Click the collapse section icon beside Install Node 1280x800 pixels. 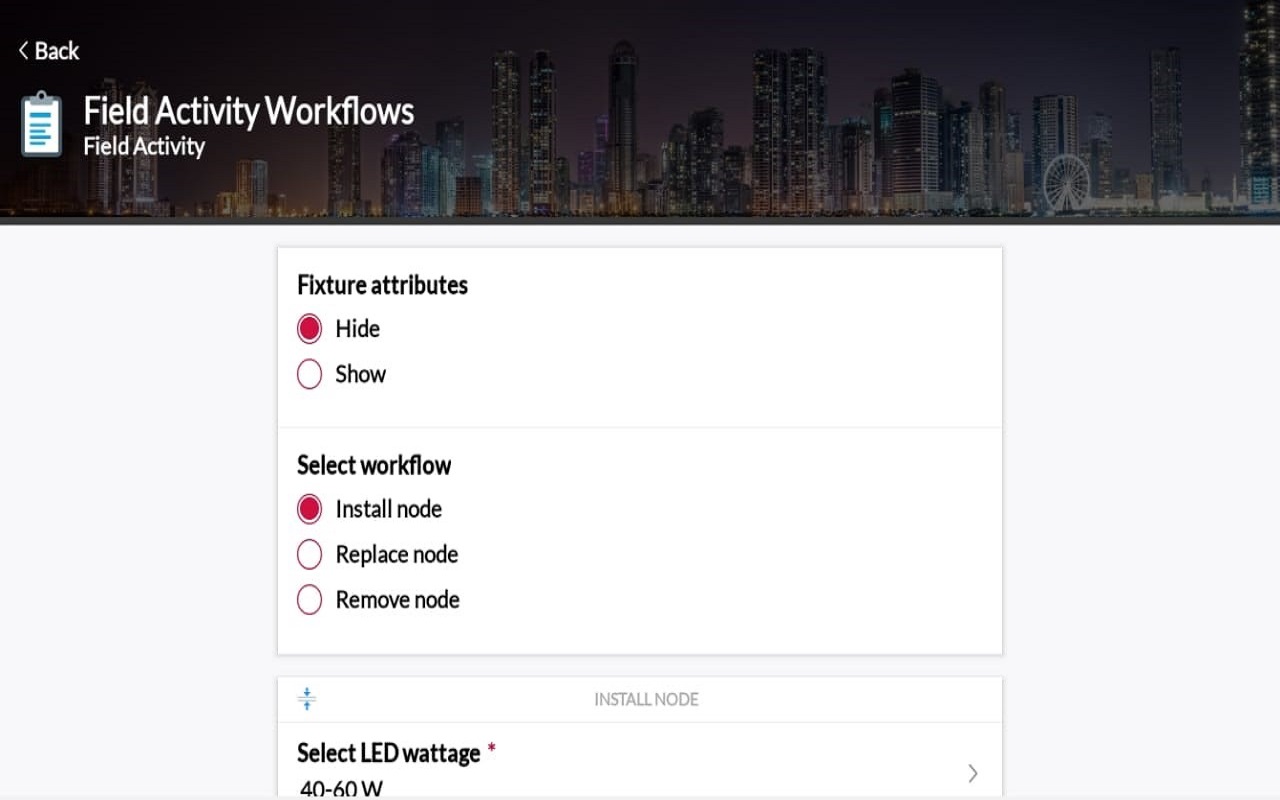pos(307,699)
